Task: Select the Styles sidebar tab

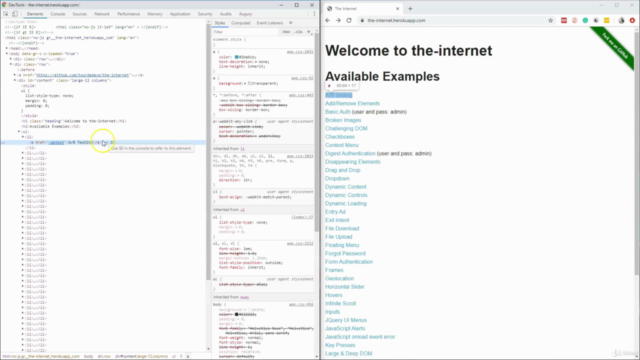Action: (220, 23)
